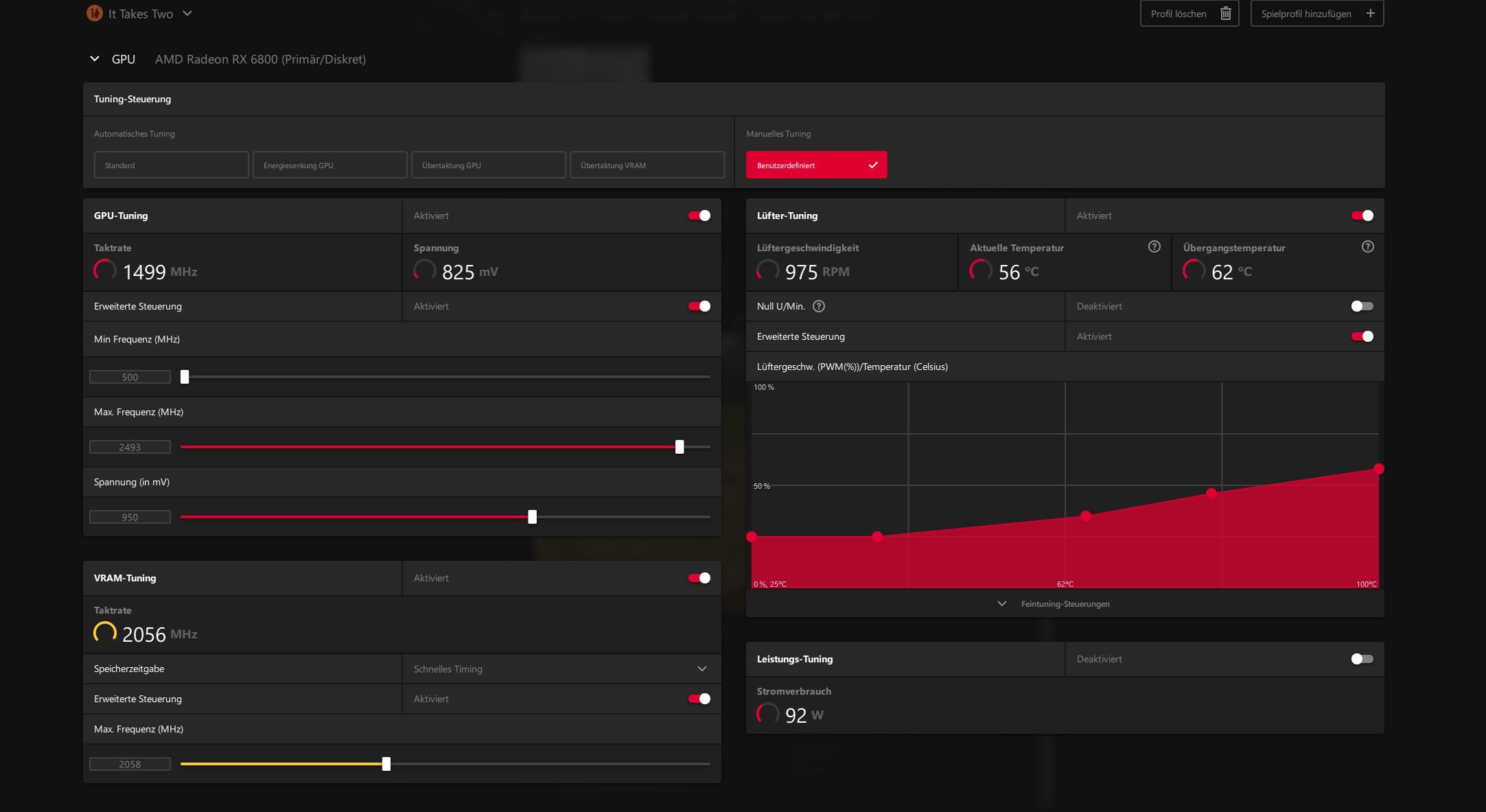Select the Übertaktung GPU preset

click(x=488, y=165)
